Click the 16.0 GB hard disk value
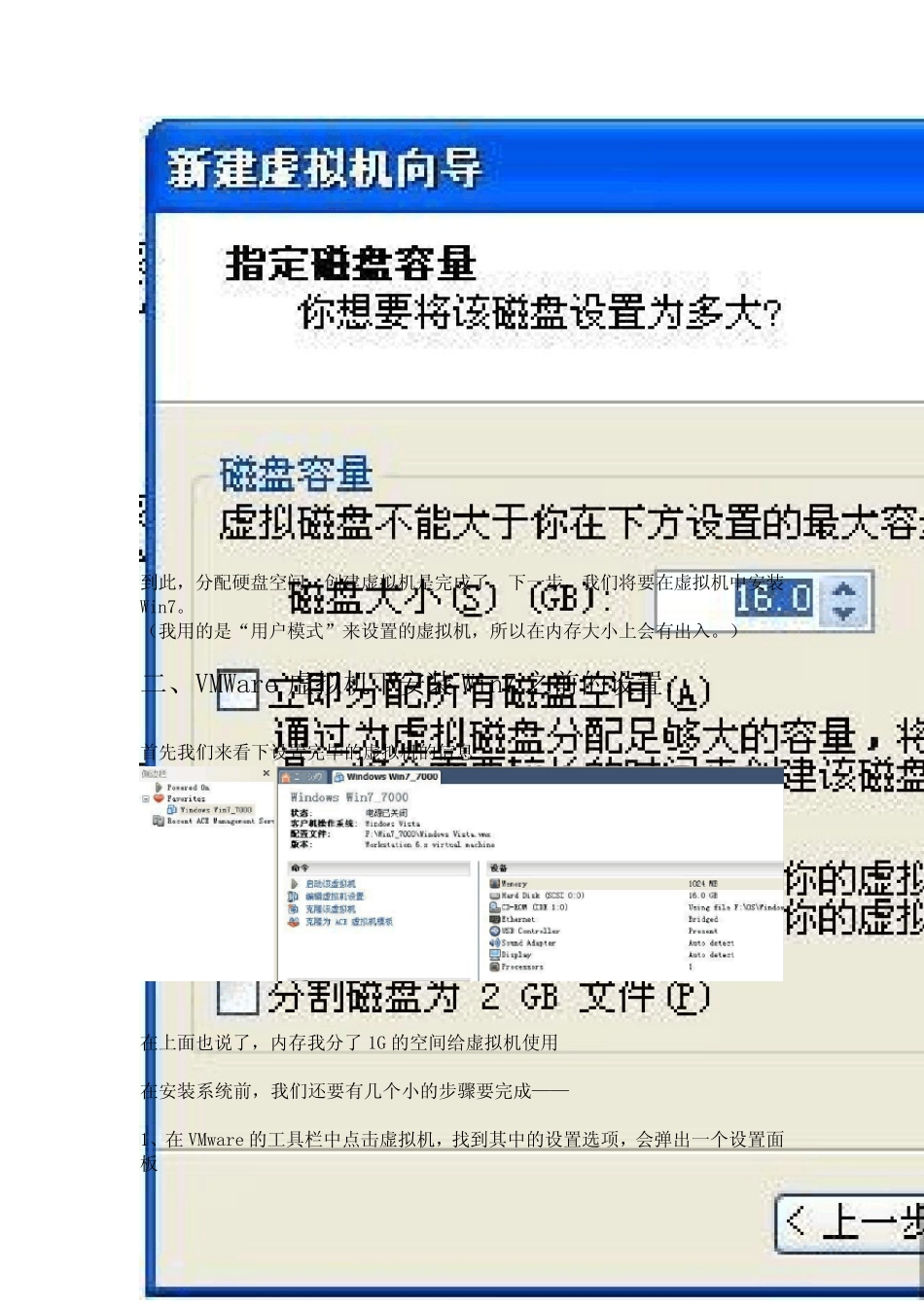The image size is (924, 1307). pyautogui.click(x=703, y=896)
